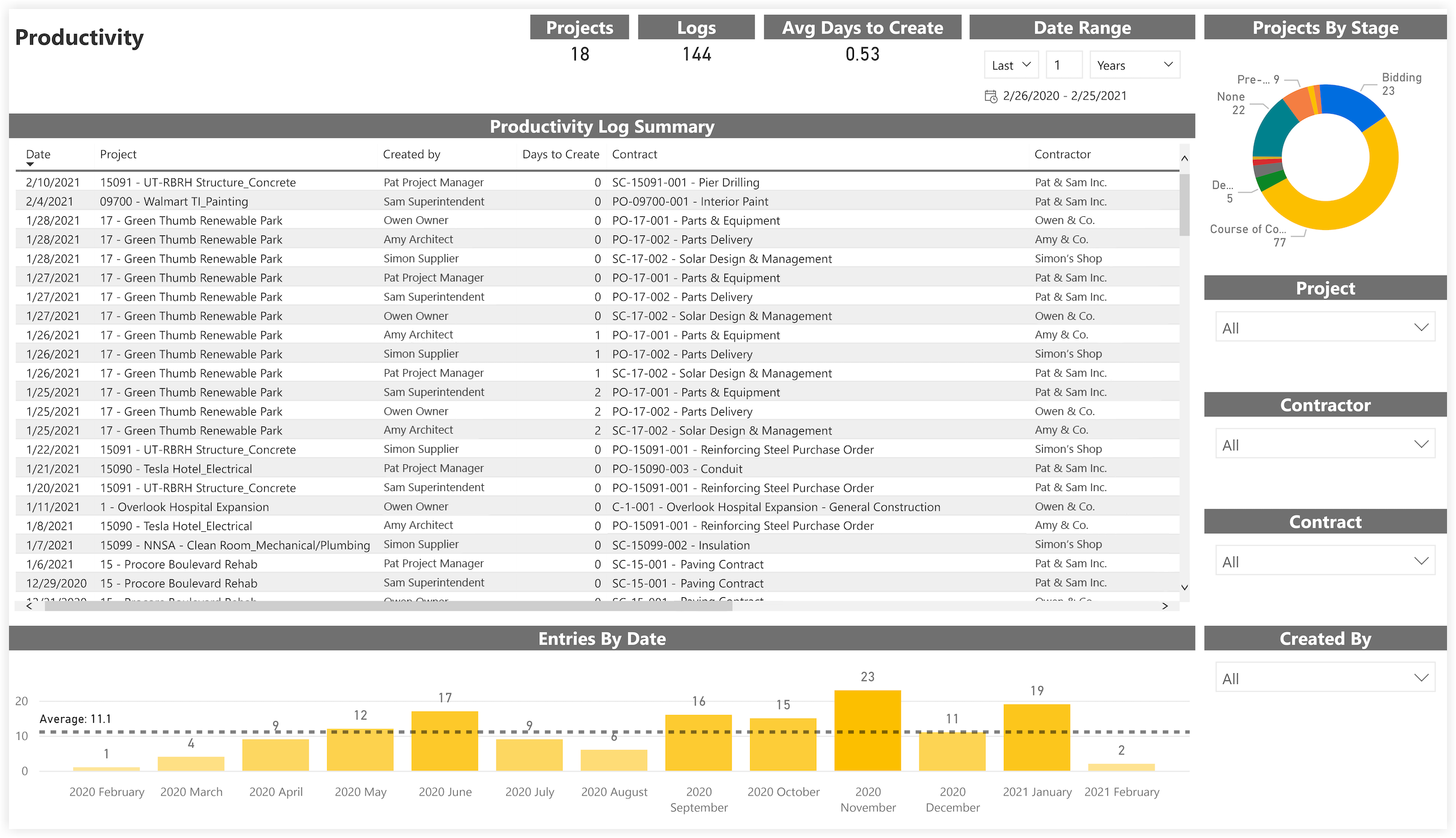Click the number input showing 1 in Date Range

pos(1064,64)
